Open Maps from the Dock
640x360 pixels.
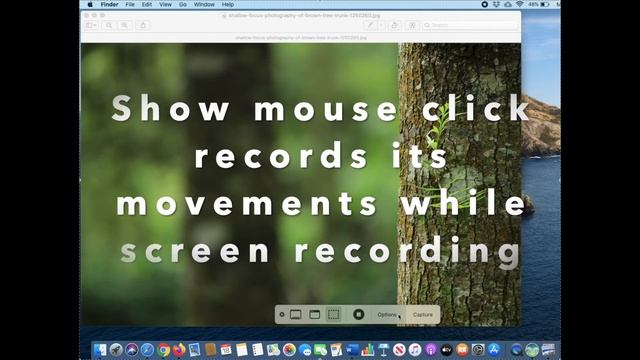273,350
